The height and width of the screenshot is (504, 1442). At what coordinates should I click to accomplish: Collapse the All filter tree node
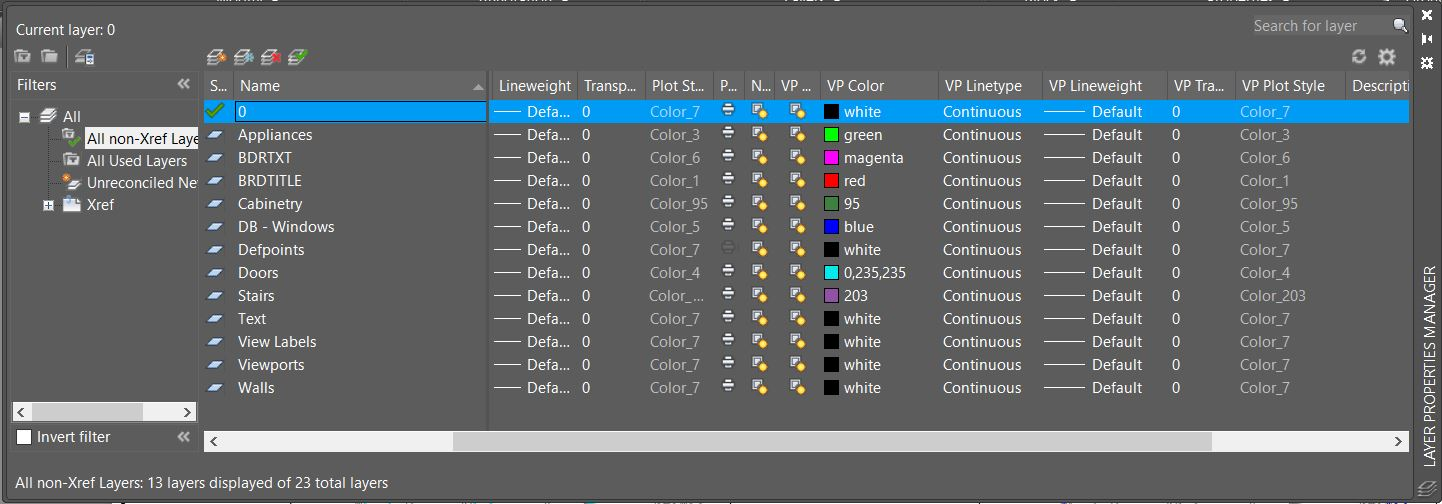25,117
